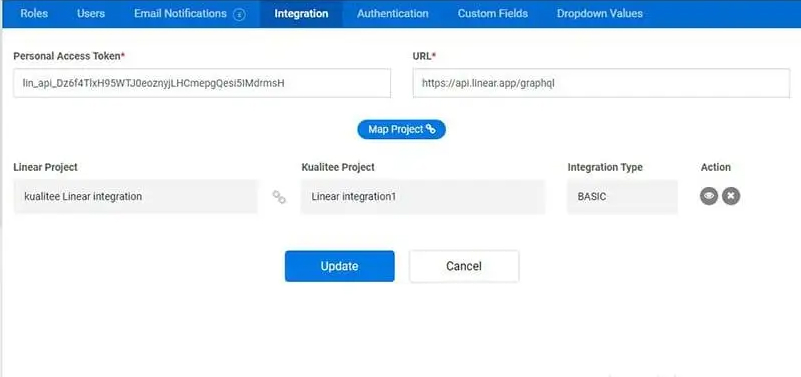This screenshot has width=801, height=377.
Task: Select the Kualitee Project field value
Action: (423, 196)
